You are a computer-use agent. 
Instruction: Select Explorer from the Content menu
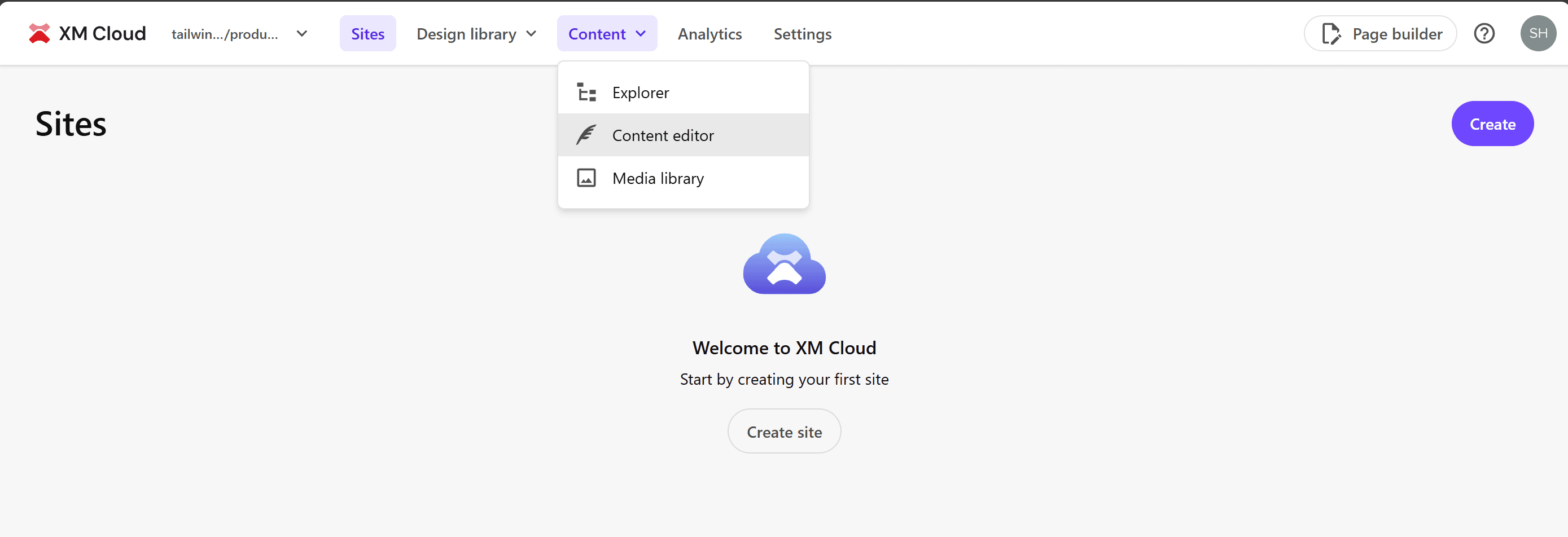(640, 93)
